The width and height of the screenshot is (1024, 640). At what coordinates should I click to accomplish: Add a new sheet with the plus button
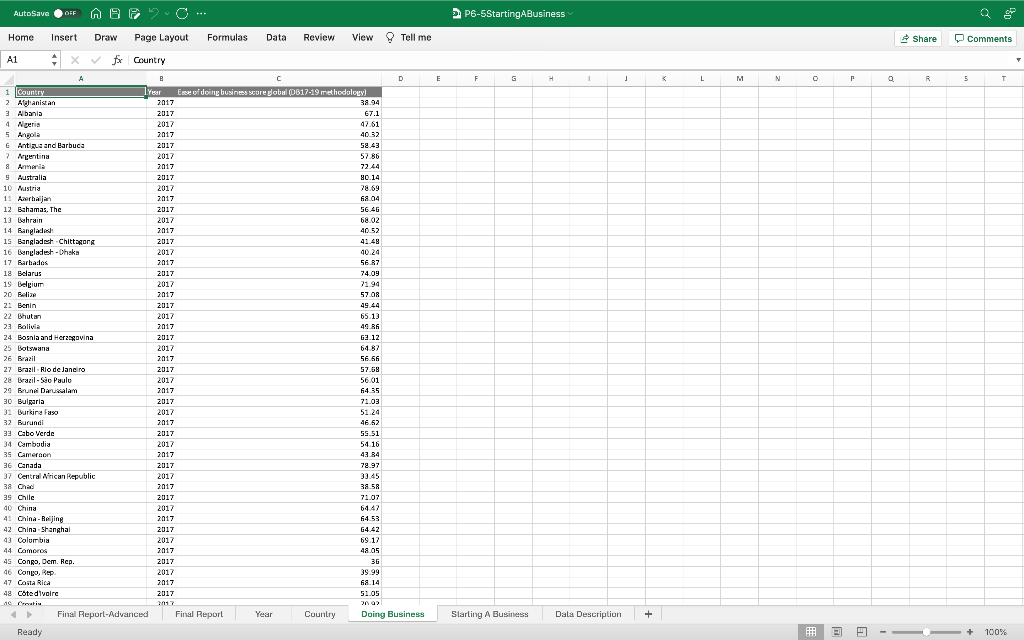click(648, 614)
